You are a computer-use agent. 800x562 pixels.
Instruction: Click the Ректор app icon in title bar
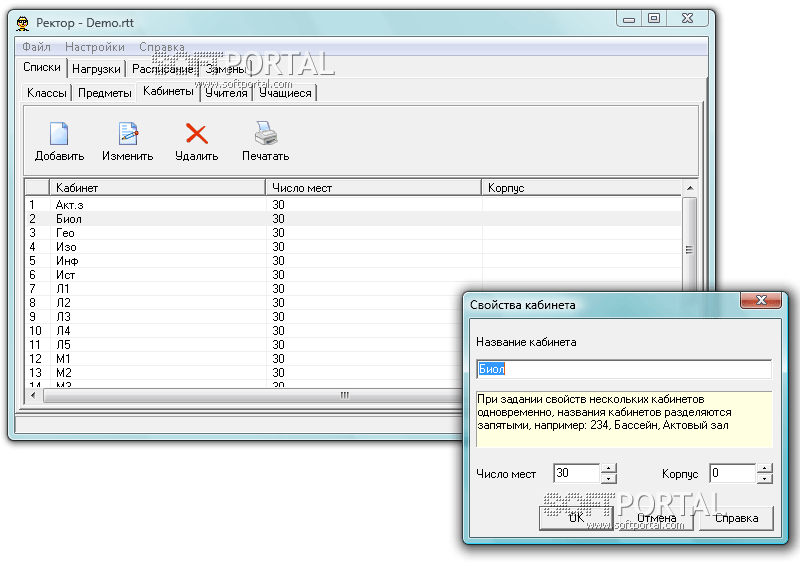coord(22,23)
